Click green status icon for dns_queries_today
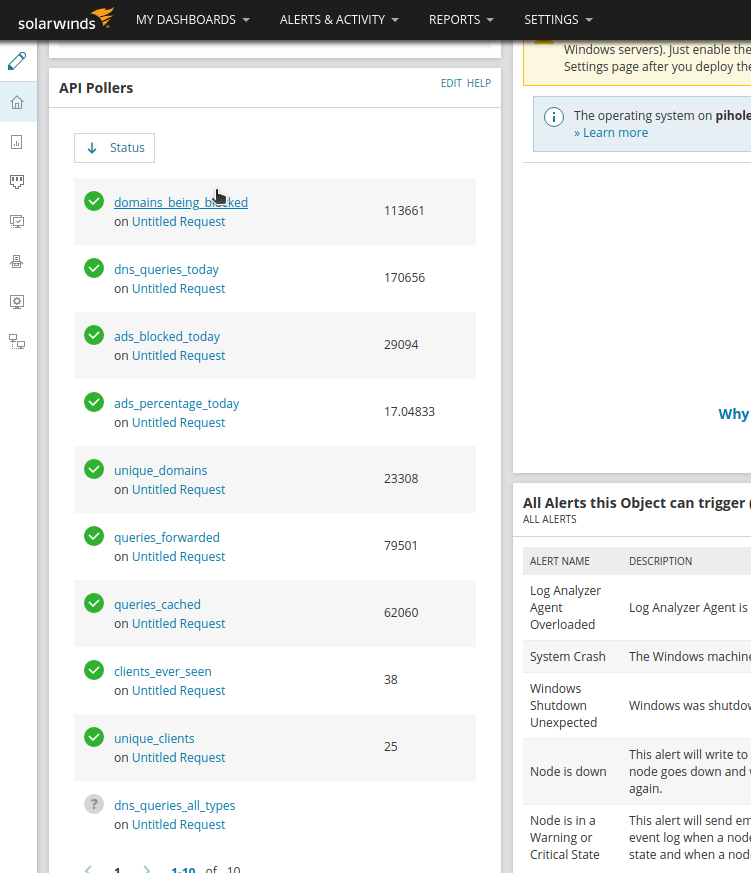751x873 pixels. [x=94, y=268]
